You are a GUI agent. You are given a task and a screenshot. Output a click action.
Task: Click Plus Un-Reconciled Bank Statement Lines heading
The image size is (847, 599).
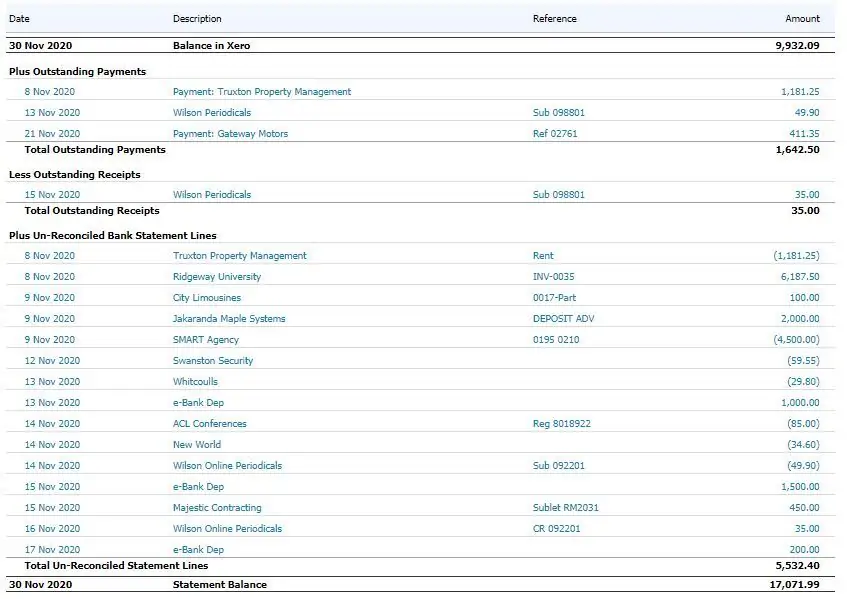pyautogui.click(x=112, y=236)
